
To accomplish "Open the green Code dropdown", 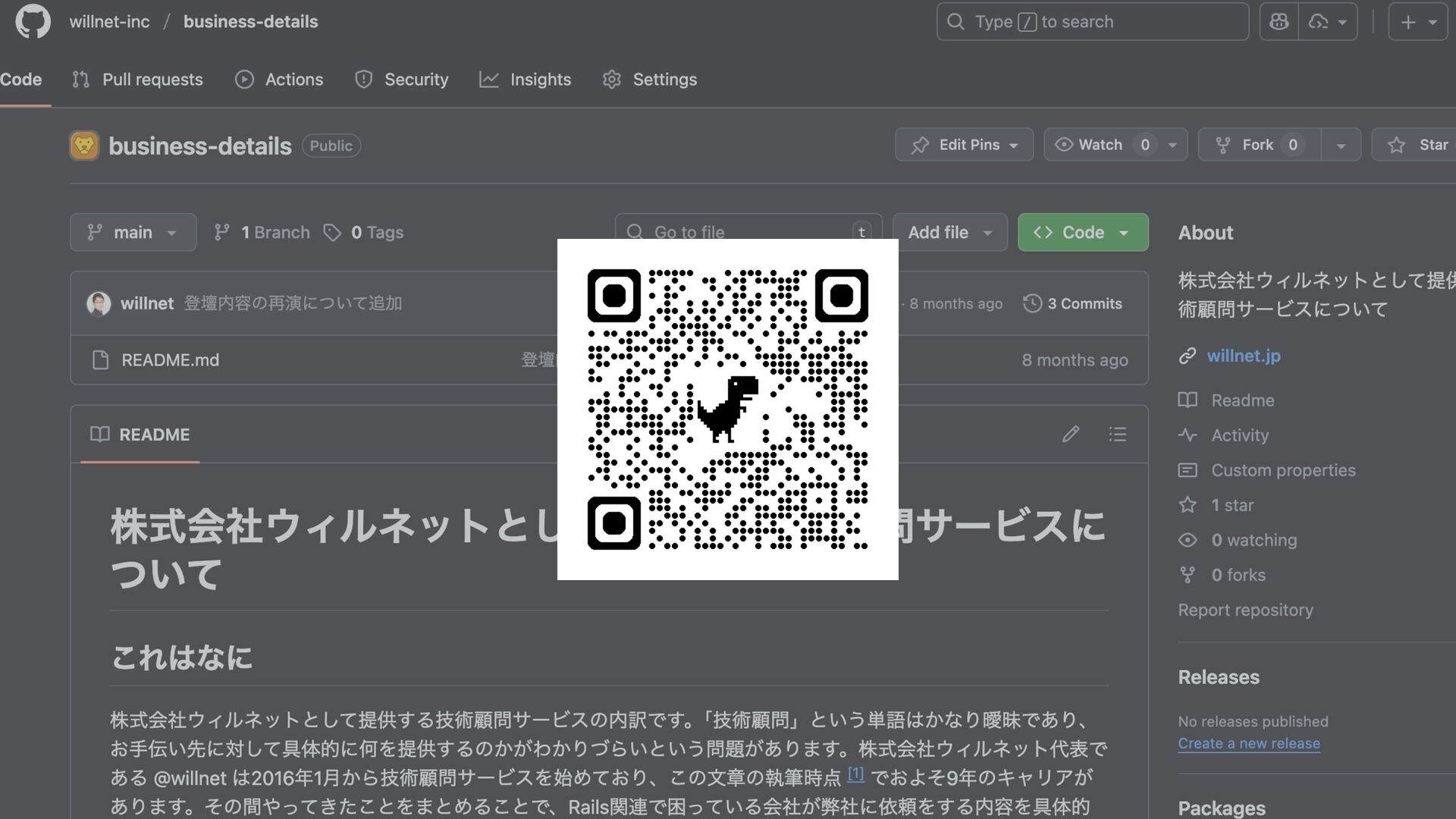I will [x=1083, y=232].
